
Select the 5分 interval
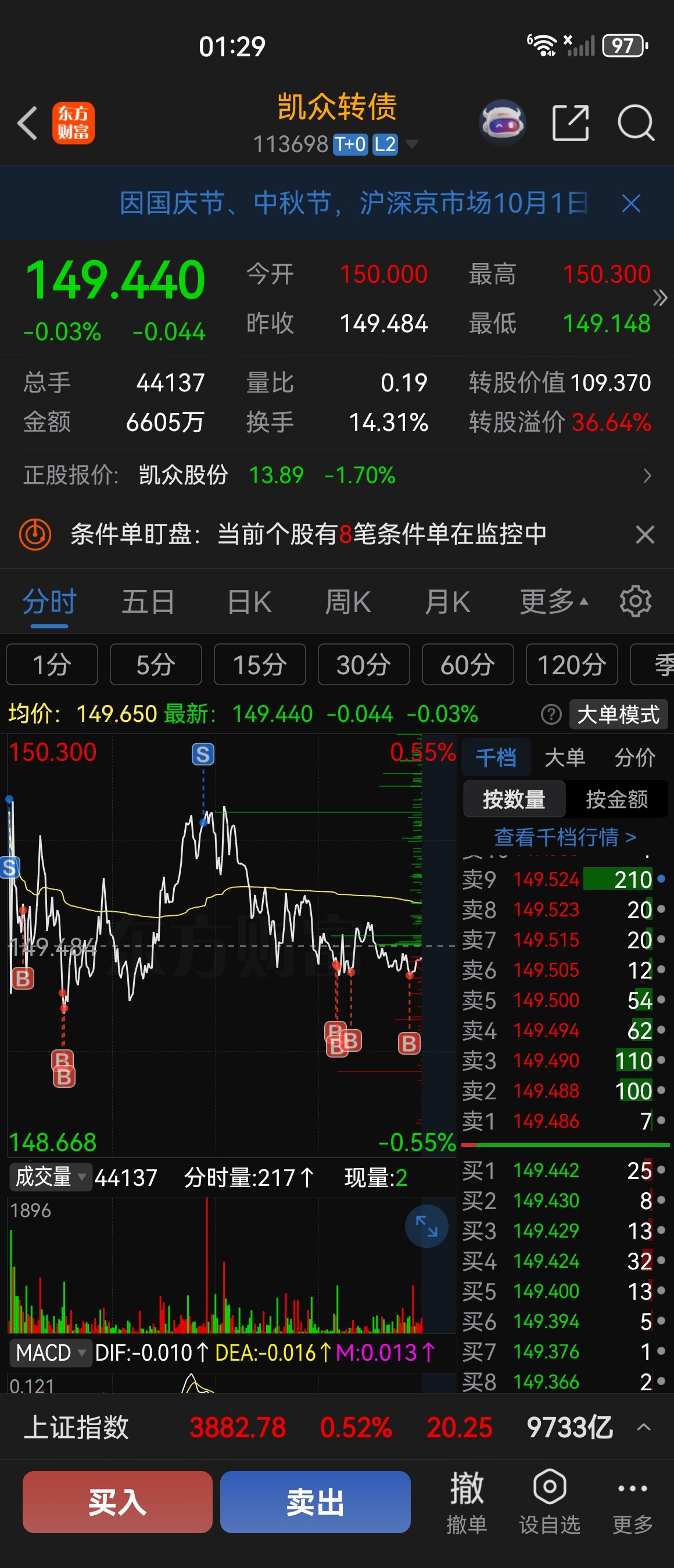pos(156,664)
